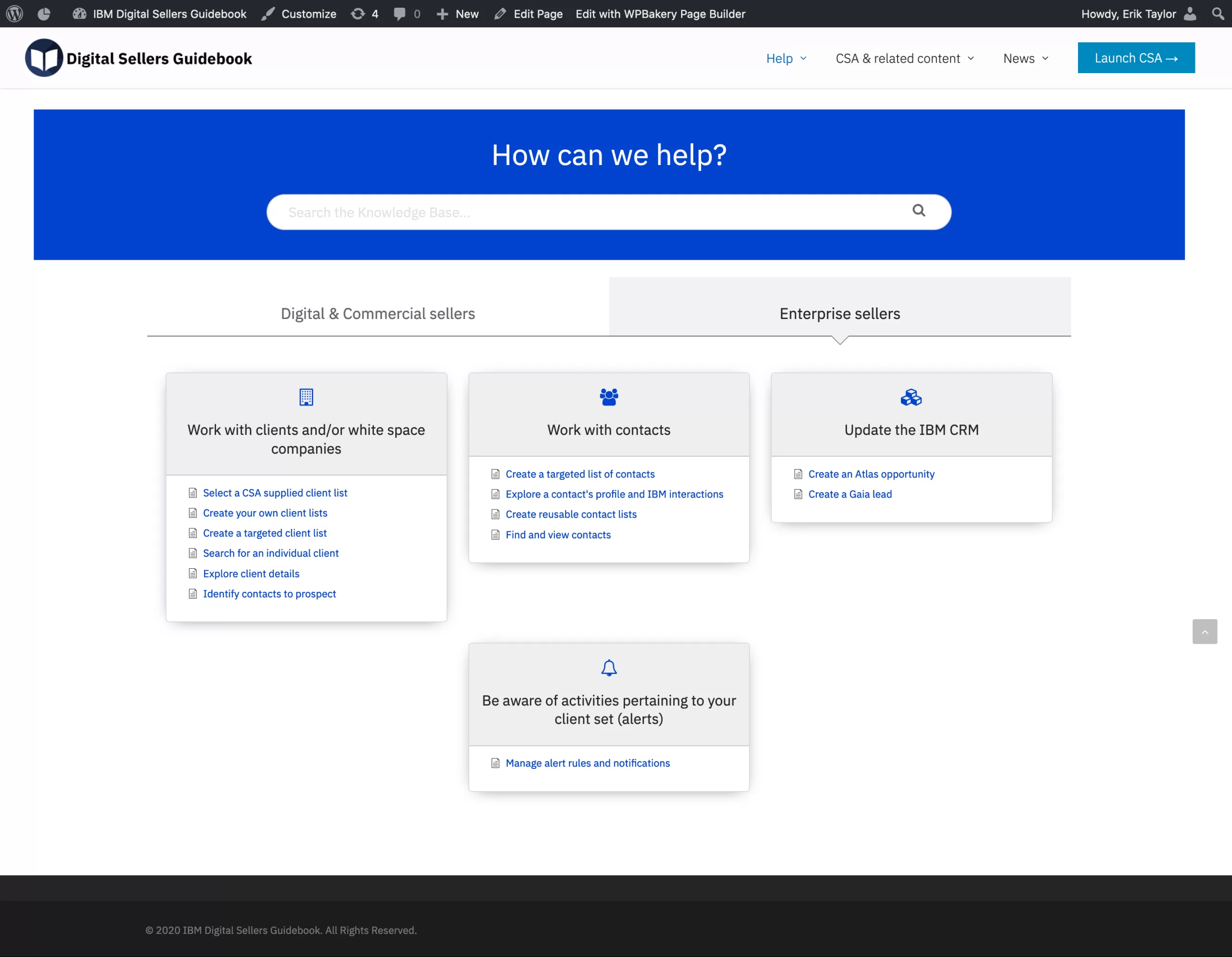The height and width of the screenshot is (957, 1232).
Task: Open Find and view contacts article
Action: [558, 535]
